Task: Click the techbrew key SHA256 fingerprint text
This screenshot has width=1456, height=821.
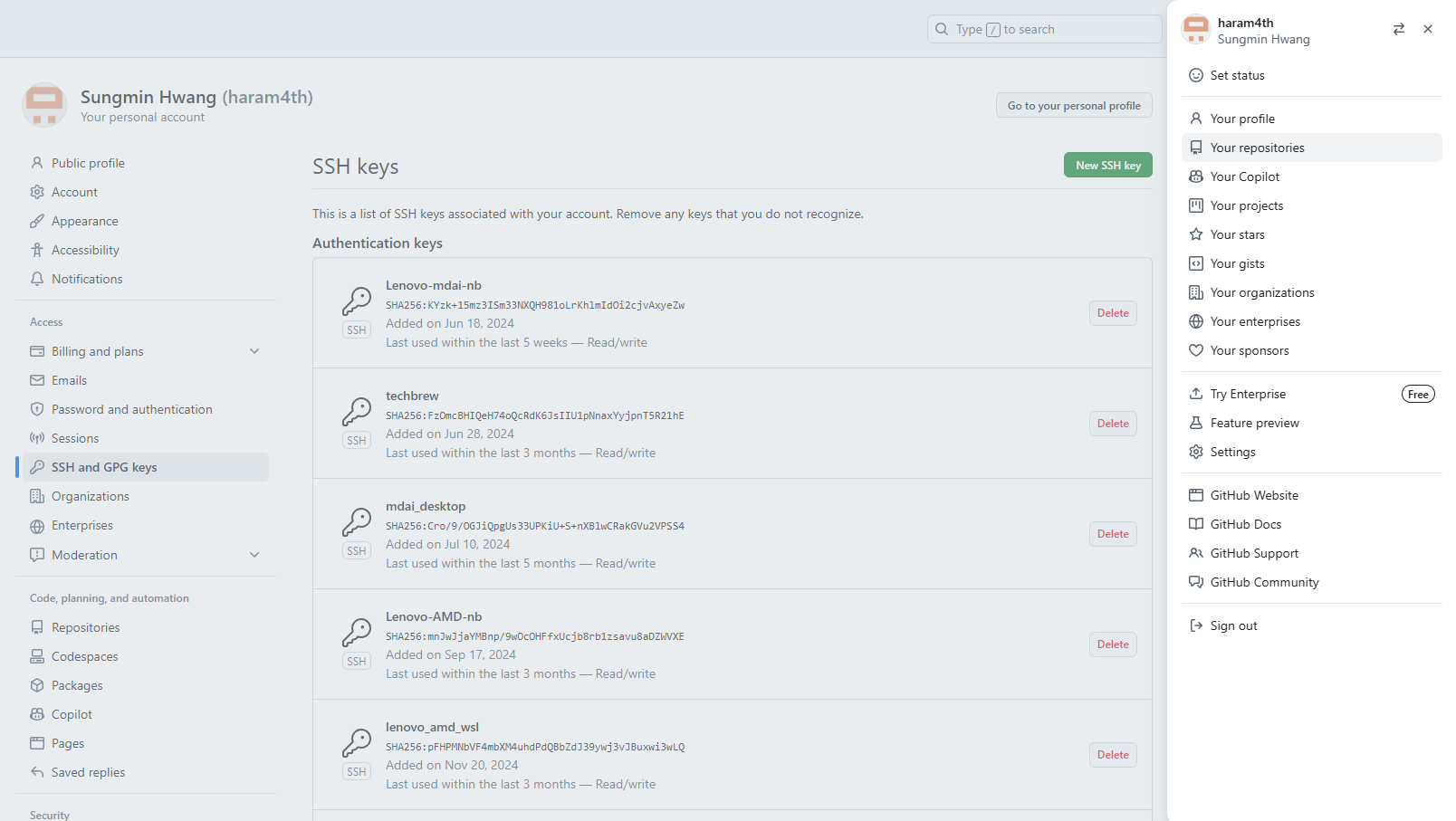Action: (x=535, y=415)
